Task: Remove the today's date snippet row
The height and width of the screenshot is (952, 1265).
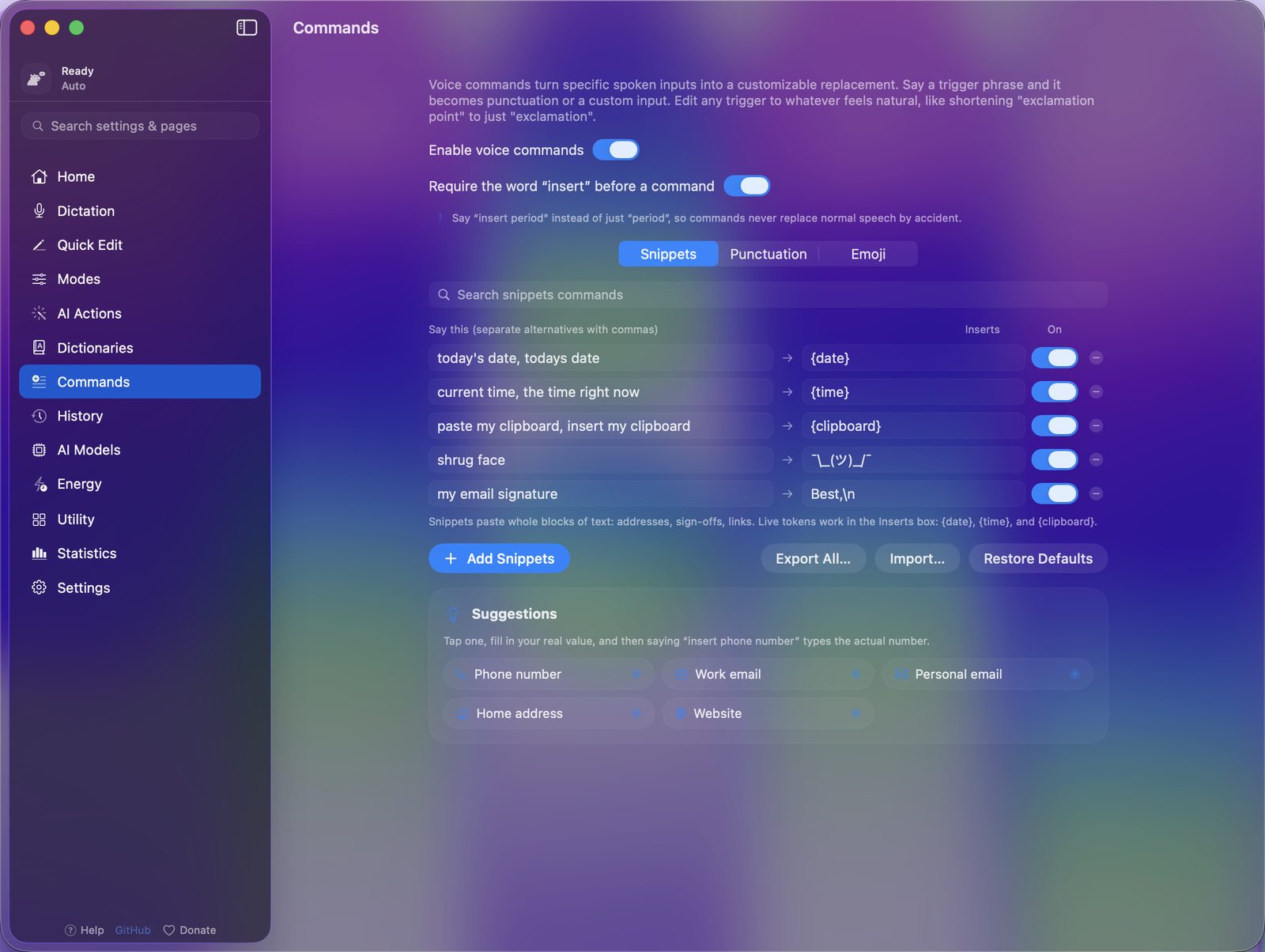Action: pos(1096,357)
